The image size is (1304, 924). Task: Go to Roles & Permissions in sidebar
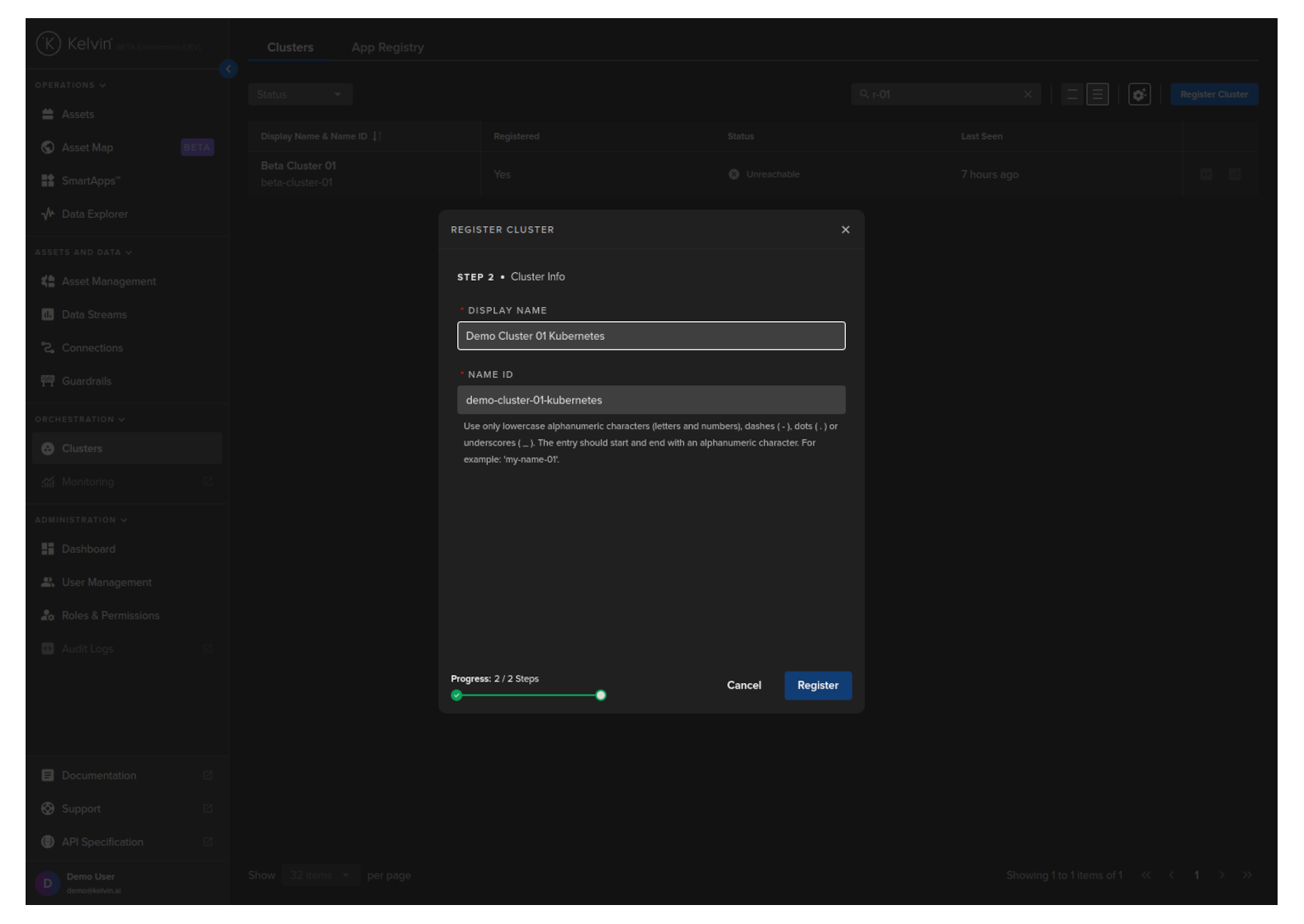click(110, 616)
